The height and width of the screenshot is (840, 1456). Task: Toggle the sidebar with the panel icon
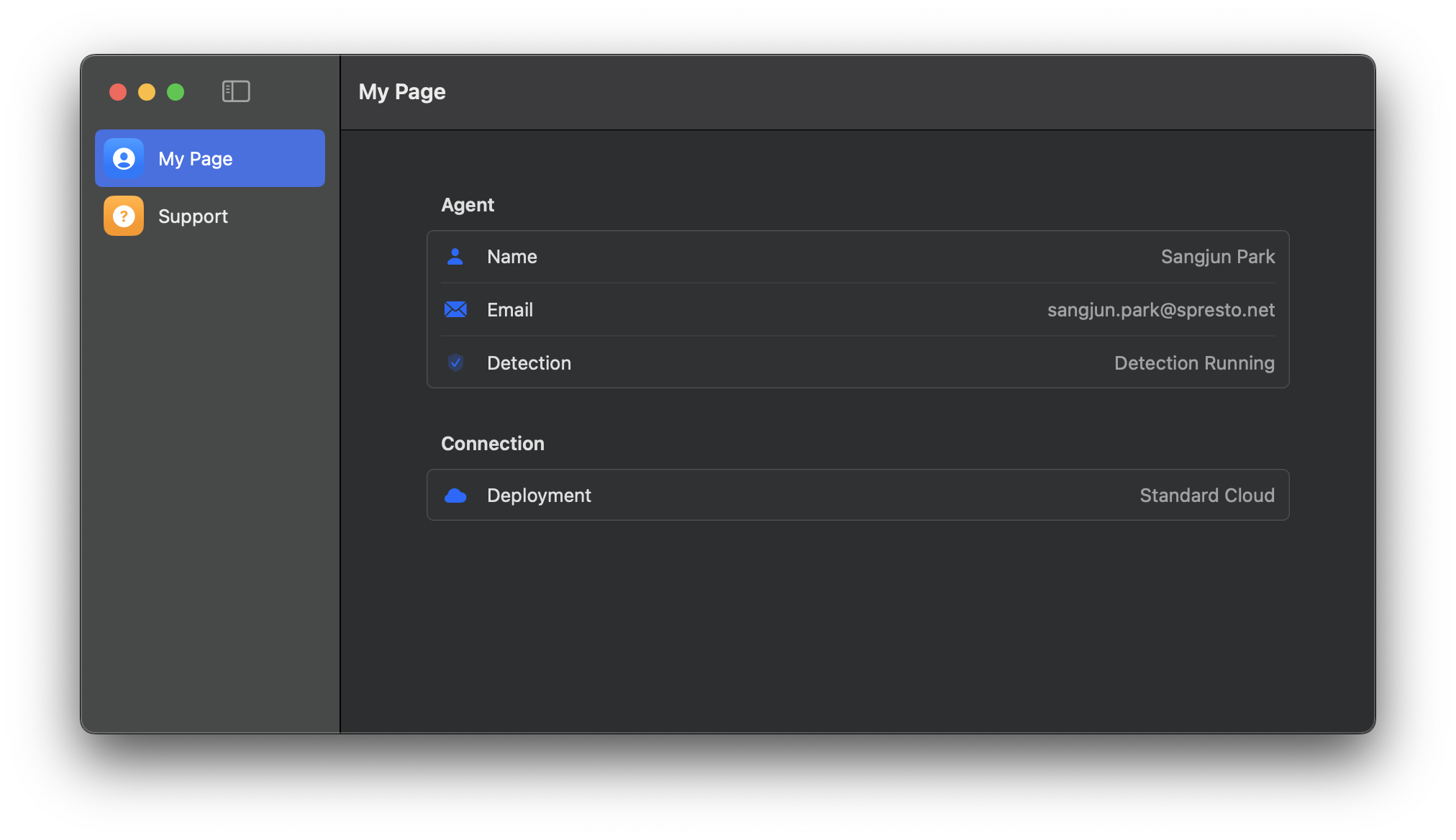(x=236, y=91)
